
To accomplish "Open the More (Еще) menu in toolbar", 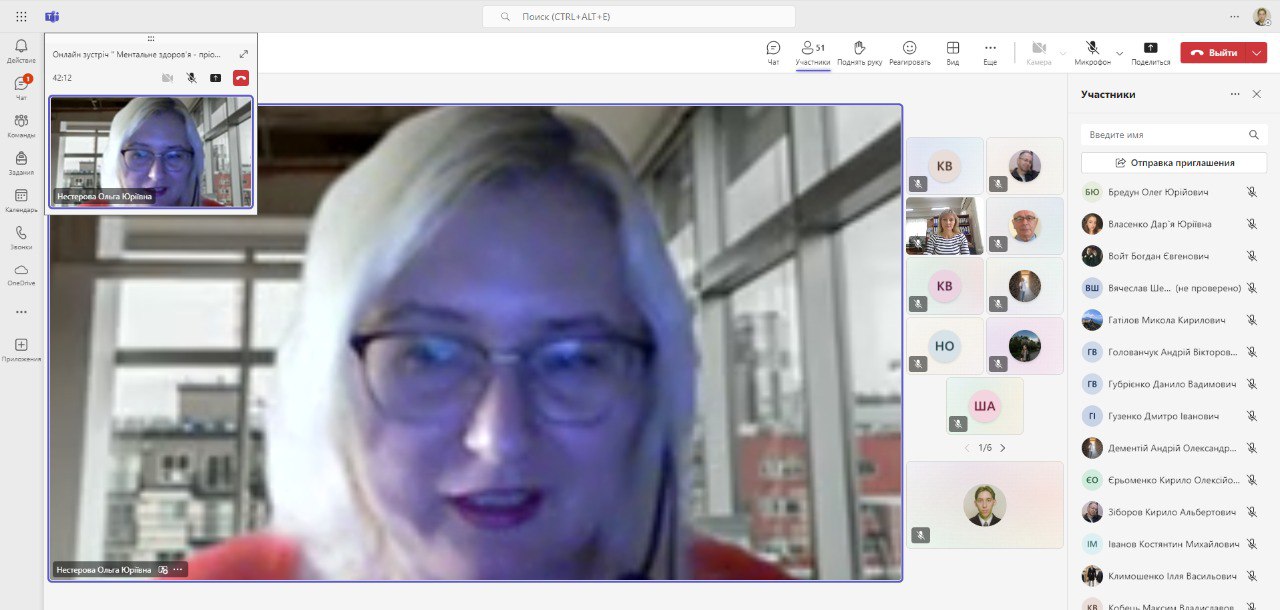I will (990, 53).
